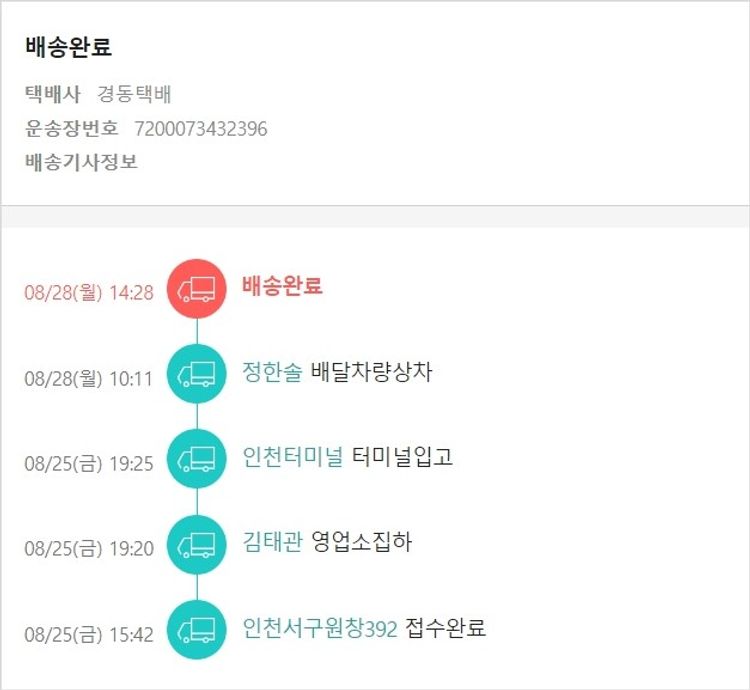Open the 인천터미널 terminal link

coord(292,457)
